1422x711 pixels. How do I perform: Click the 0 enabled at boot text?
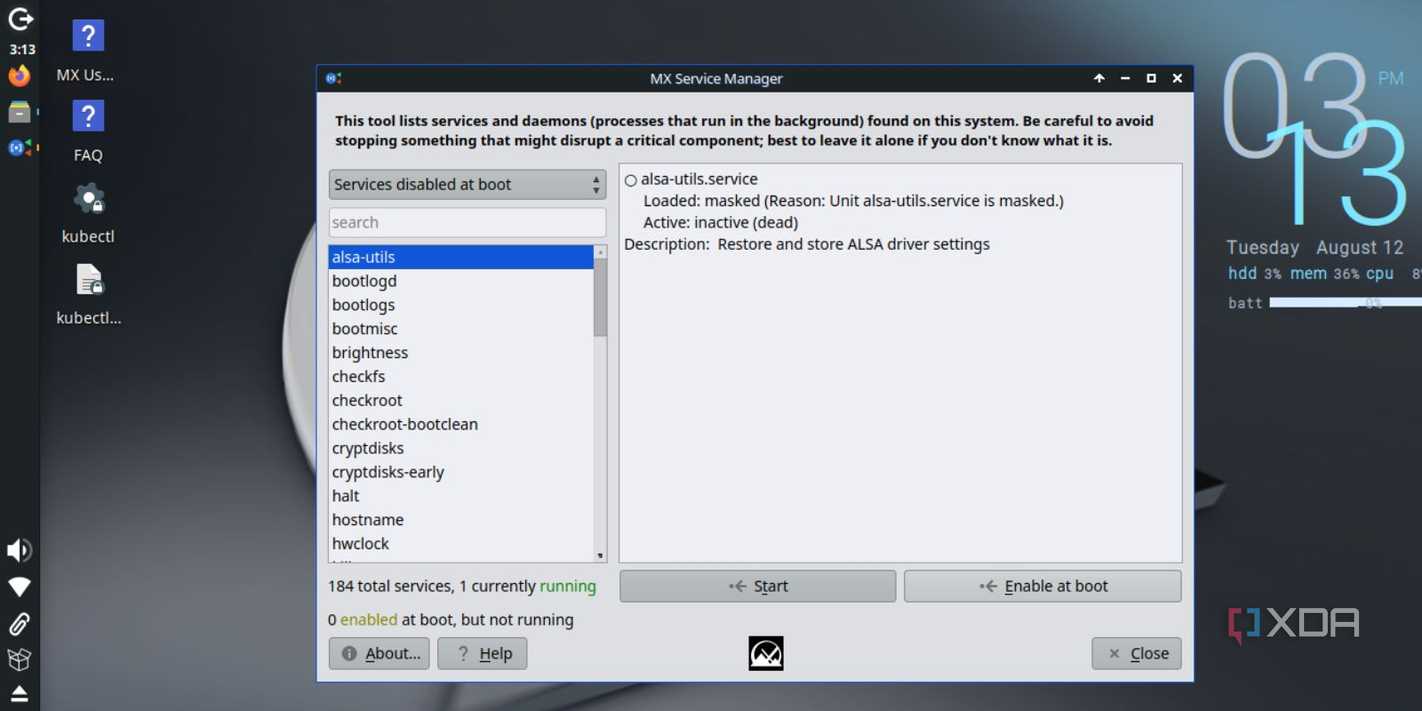click(x=451, y=620)
